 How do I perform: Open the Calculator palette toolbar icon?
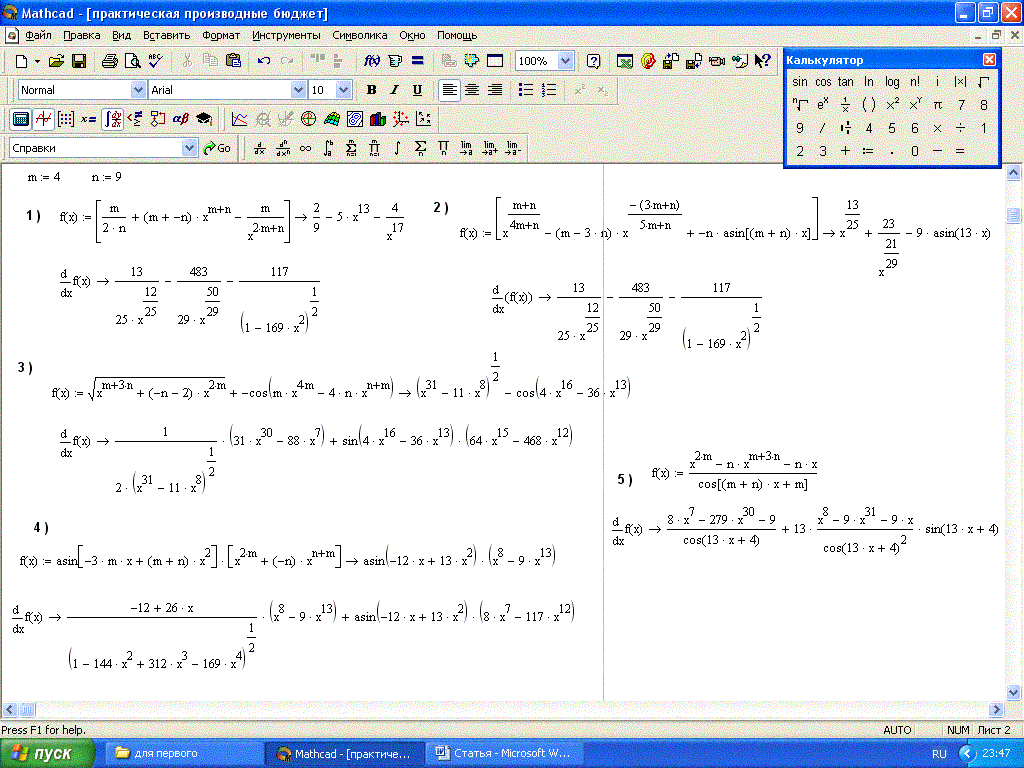pos(20,119)
